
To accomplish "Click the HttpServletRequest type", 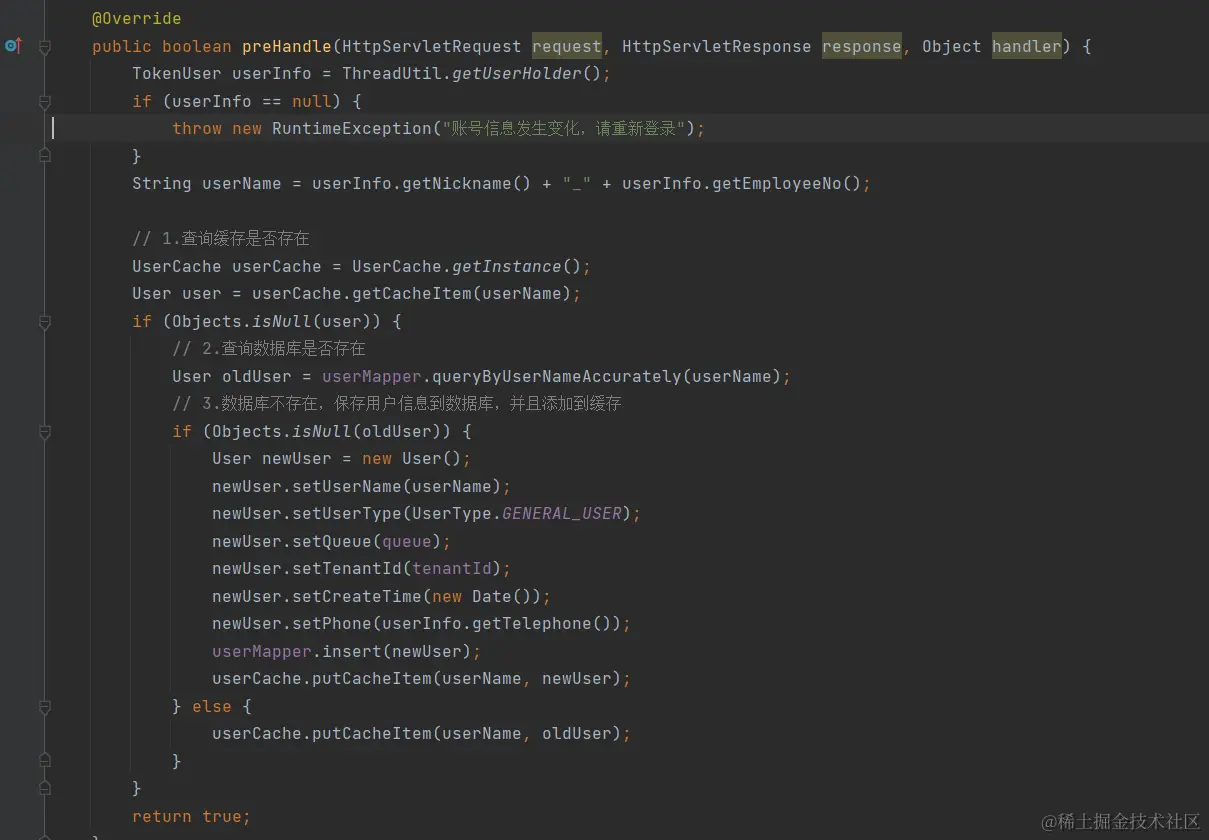I will (x=432, y=46).
